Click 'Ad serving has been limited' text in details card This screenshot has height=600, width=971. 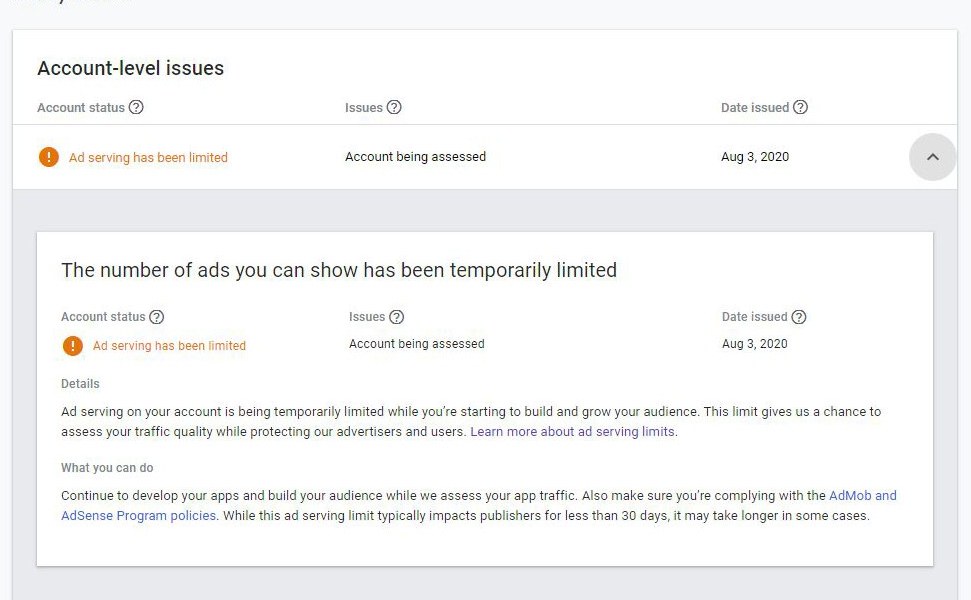pos(169,346)
